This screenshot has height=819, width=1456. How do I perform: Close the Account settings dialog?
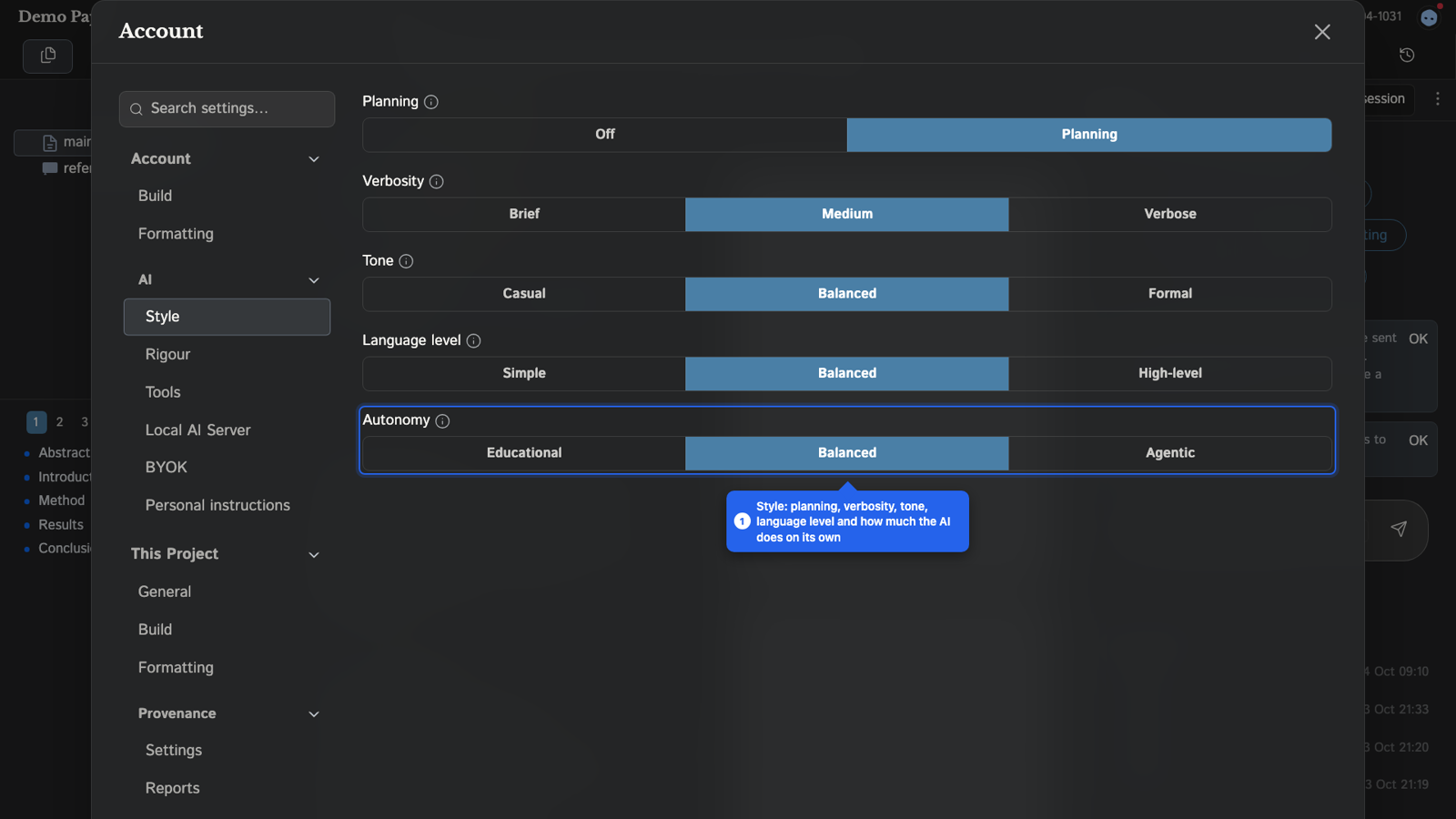pos(1322,32)
